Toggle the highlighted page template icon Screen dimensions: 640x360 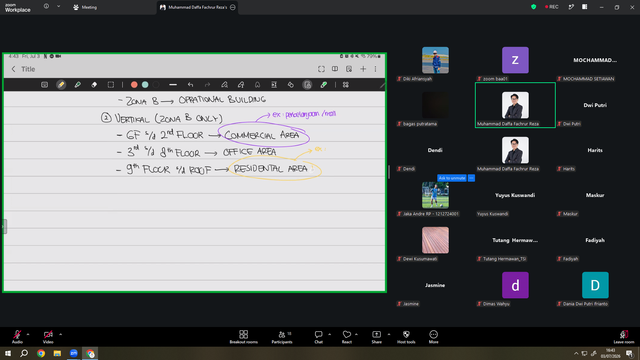pos(307,85)
